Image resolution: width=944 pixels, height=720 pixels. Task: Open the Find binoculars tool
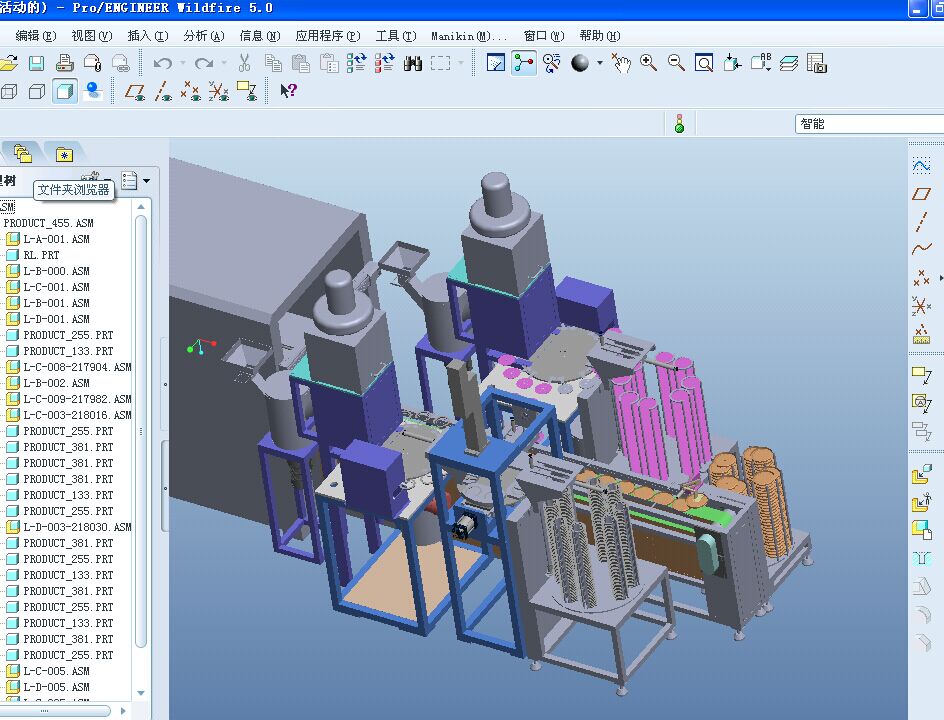coord(412,63)
